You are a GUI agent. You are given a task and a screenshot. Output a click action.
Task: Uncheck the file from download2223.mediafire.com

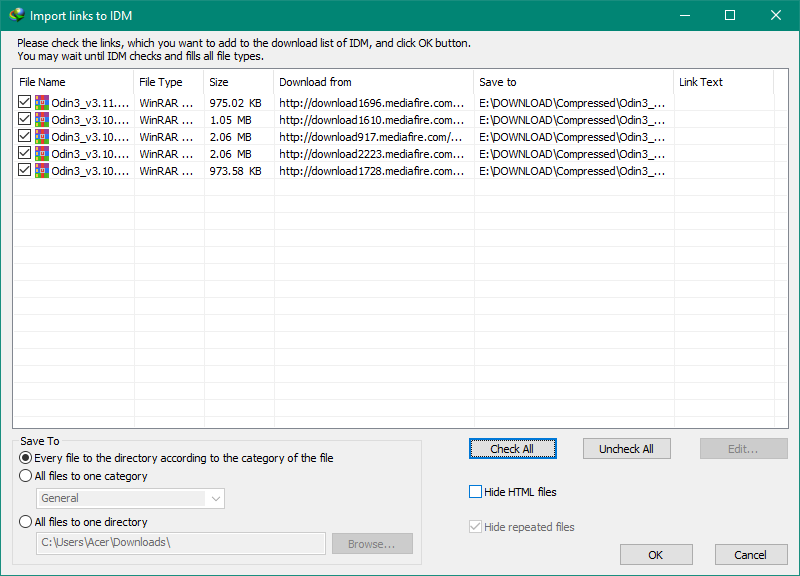(x=24, y=153)
